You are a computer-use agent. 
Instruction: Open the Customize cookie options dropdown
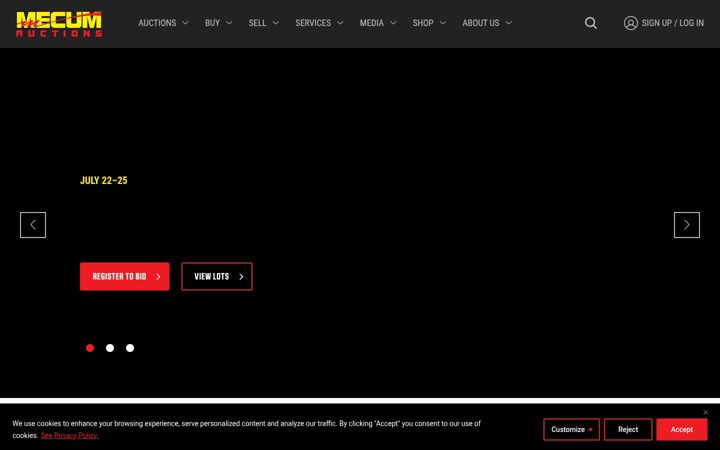pos(571,429)
